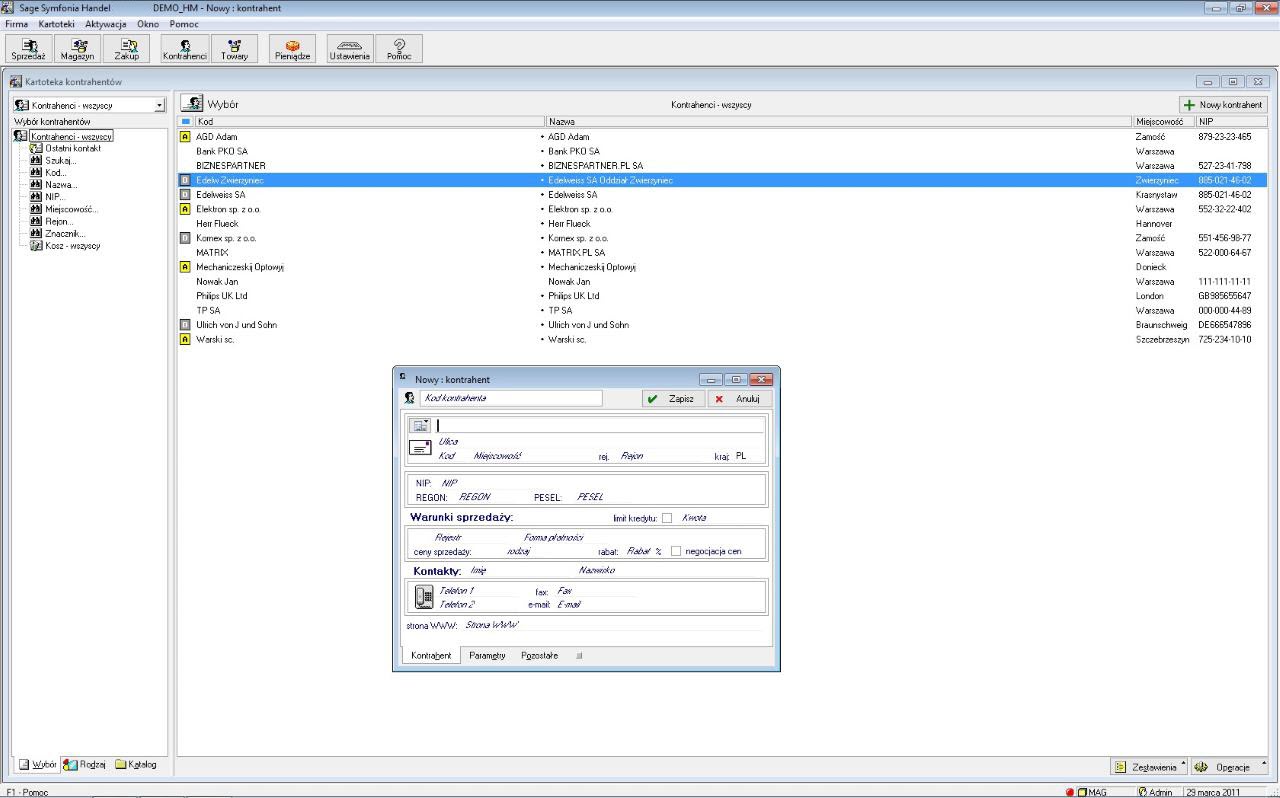
Task: Open the Magazyn module icon
Action: [78, 47]
